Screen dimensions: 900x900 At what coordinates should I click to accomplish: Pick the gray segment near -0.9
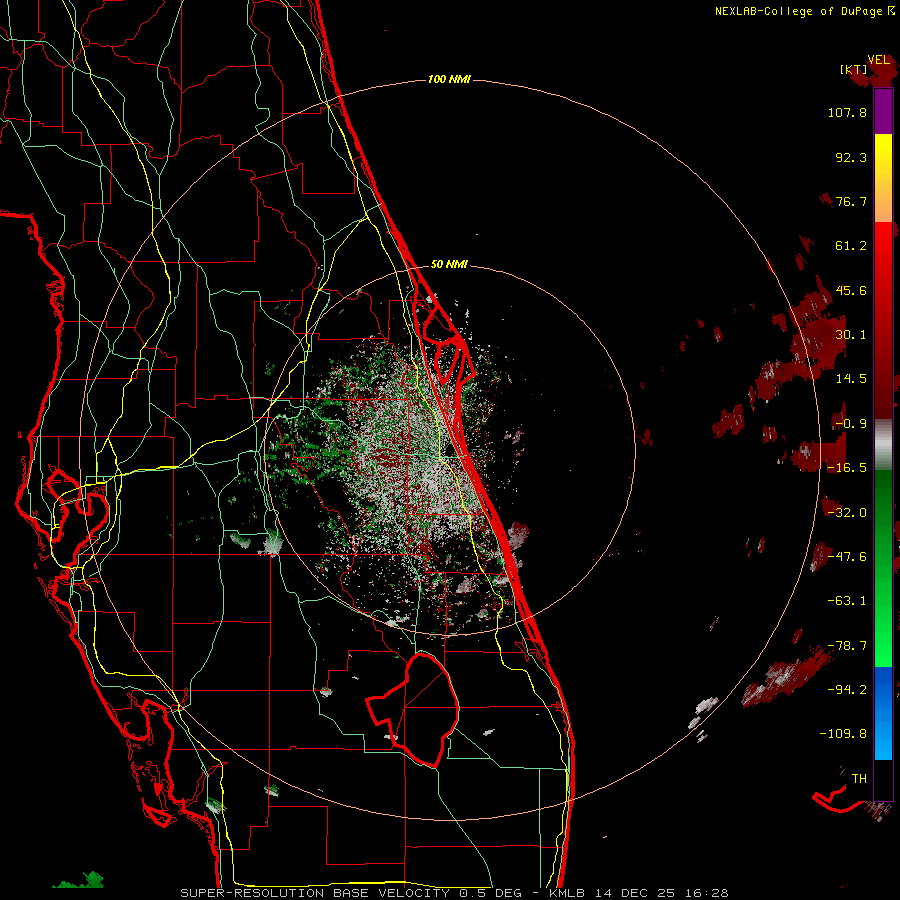coord(883,445)
